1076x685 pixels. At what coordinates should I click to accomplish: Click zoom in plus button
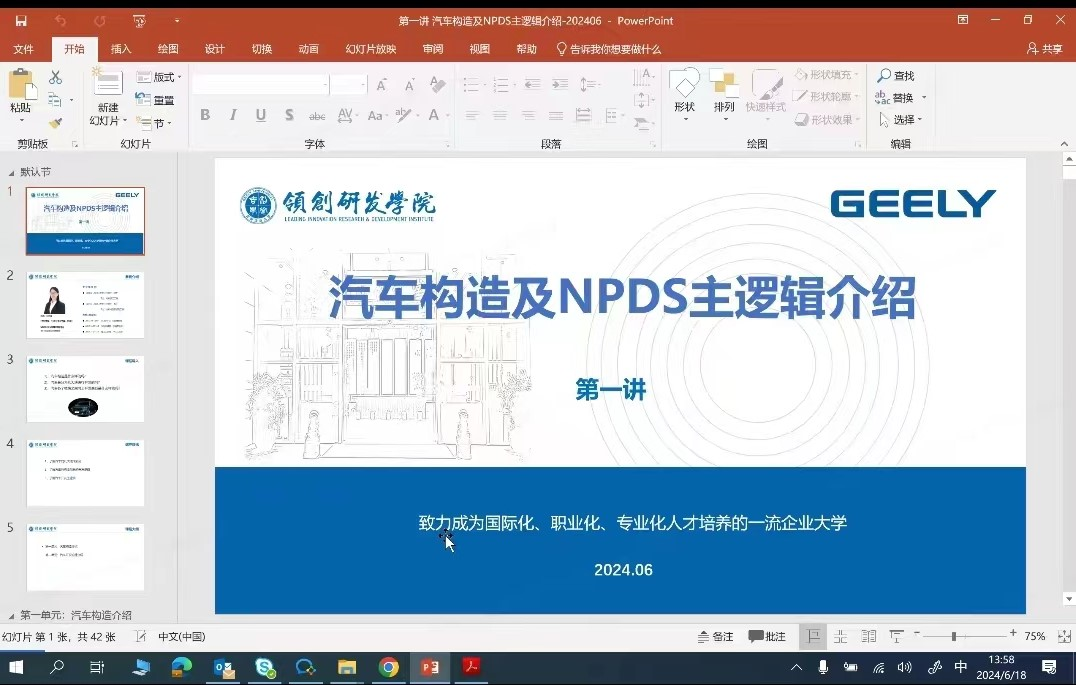(x=1013, y=633)
